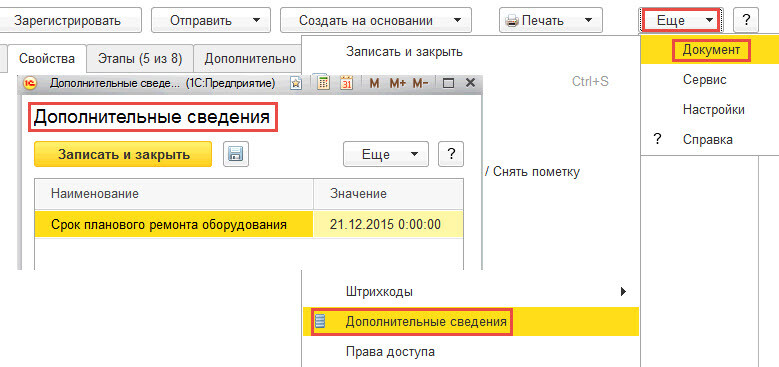Click the favorites star icon in the dialog title bar
Viewport: 779px width, 367px height.
click(x=296, y=83)
